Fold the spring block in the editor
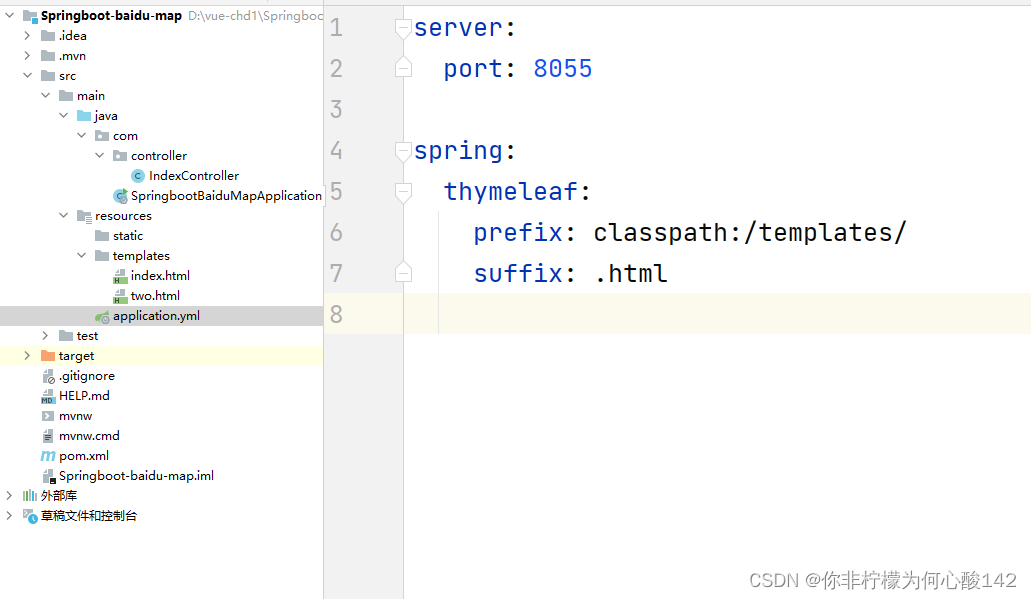 tap(402, 150)
